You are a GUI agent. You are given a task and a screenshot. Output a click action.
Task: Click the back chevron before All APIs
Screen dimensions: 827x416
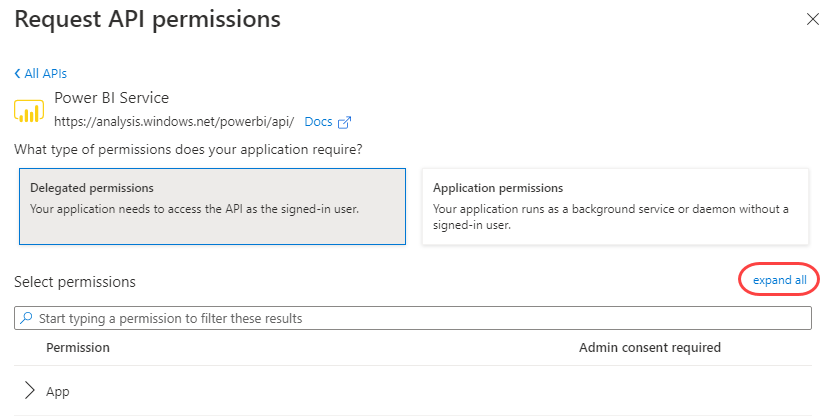pos(17,73)
